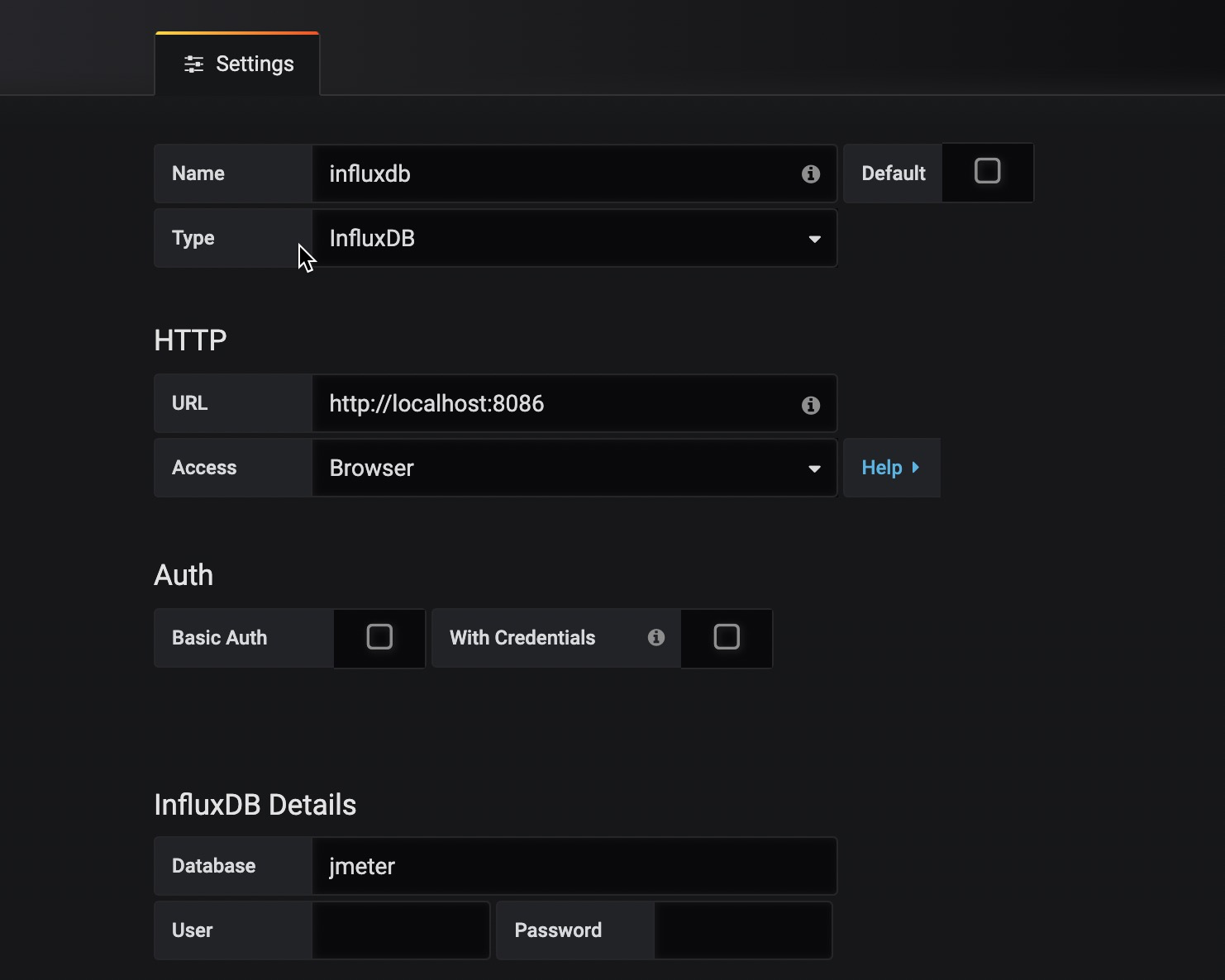Click the Database field label
The image size is (1225, 980).
tap(214, 866)
